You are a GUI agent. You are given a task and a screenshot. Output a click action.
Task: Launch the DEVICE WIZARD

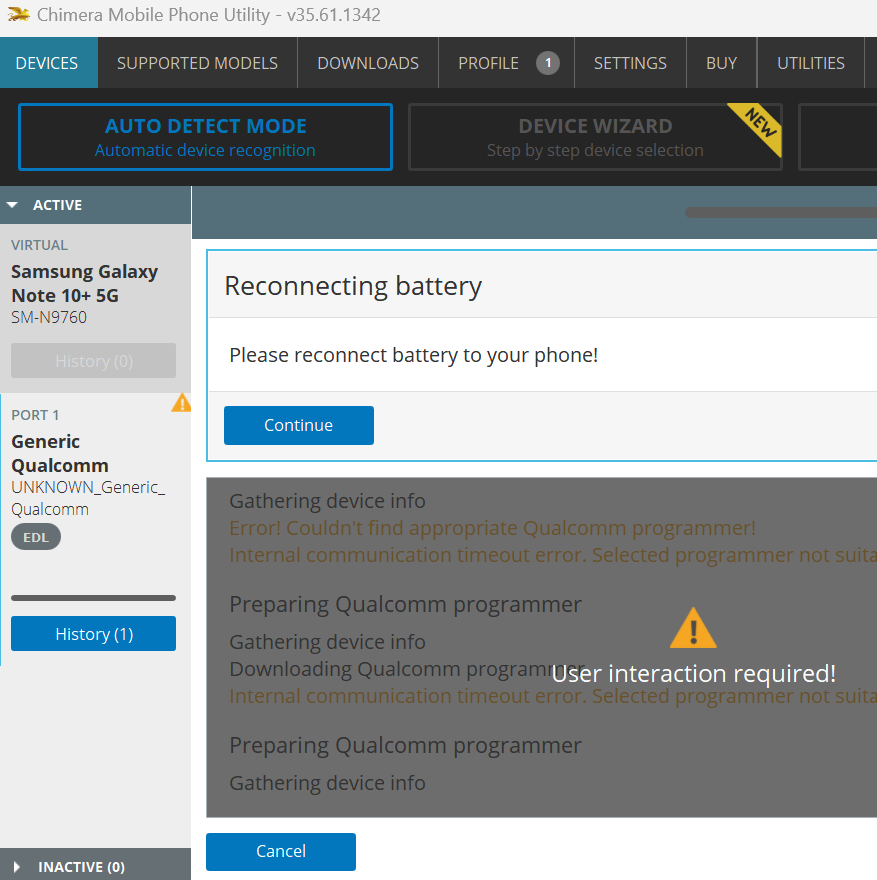(594, 137)
